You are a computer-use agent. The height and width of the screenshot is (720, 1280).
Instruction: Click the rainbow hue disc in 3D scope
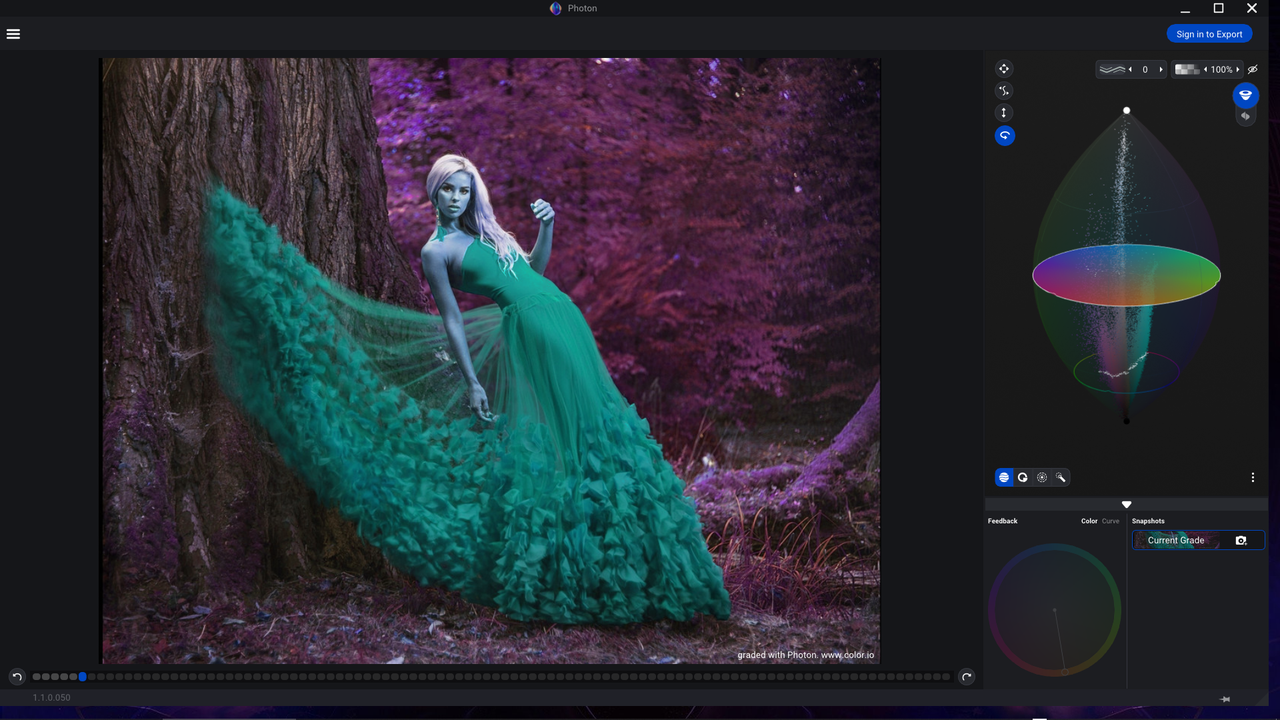coord(1126,275)
